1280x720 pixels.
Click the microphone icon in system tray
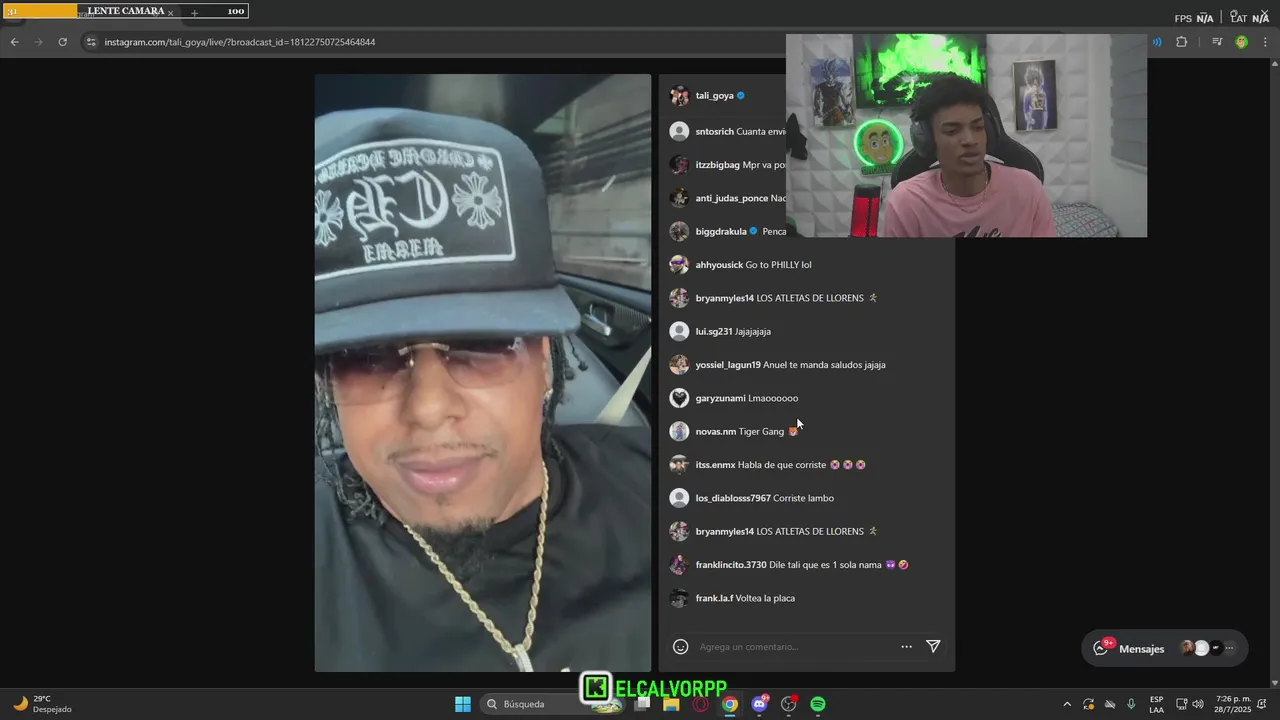[1131, 704]
